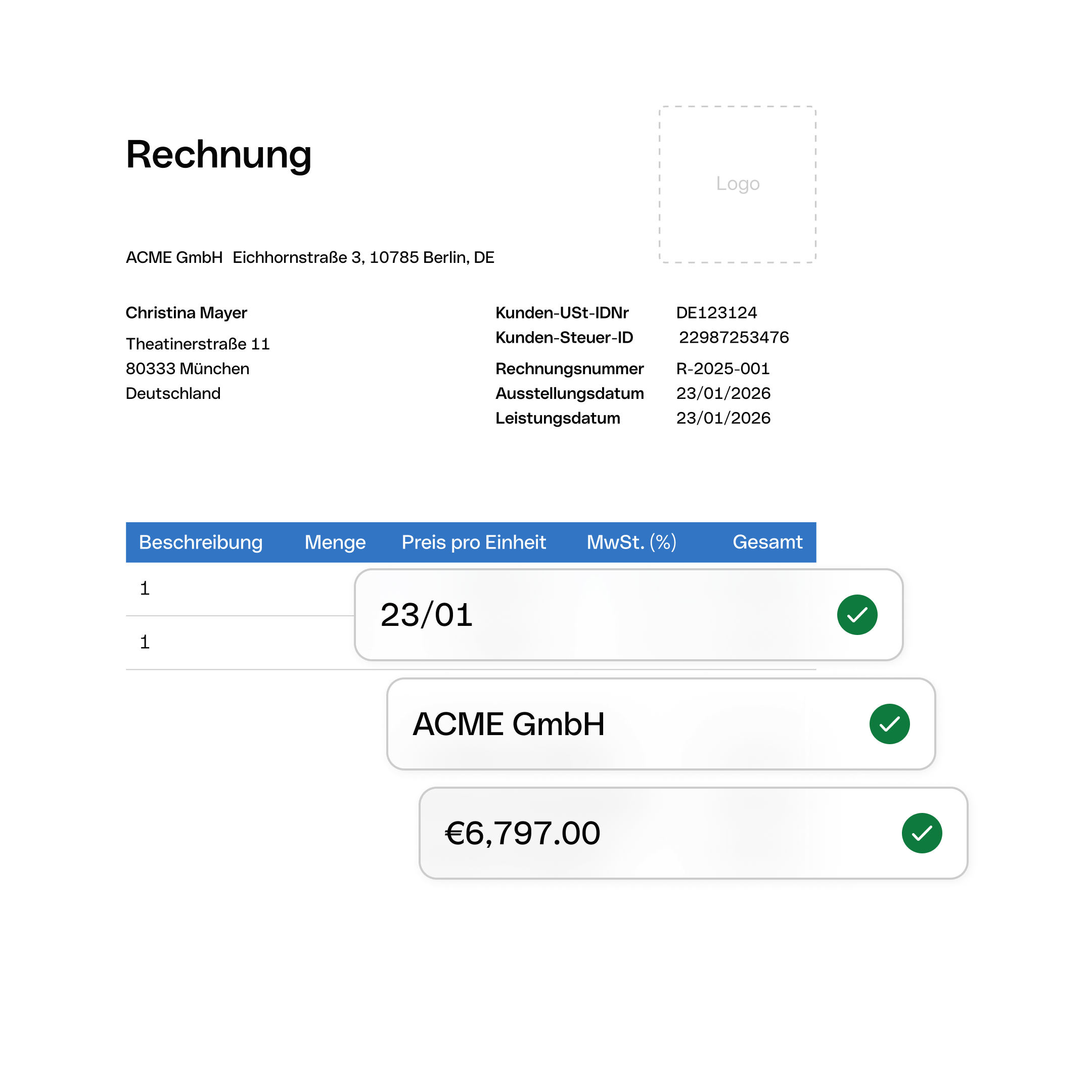Click the value DE123124

(x=716, y=312)
